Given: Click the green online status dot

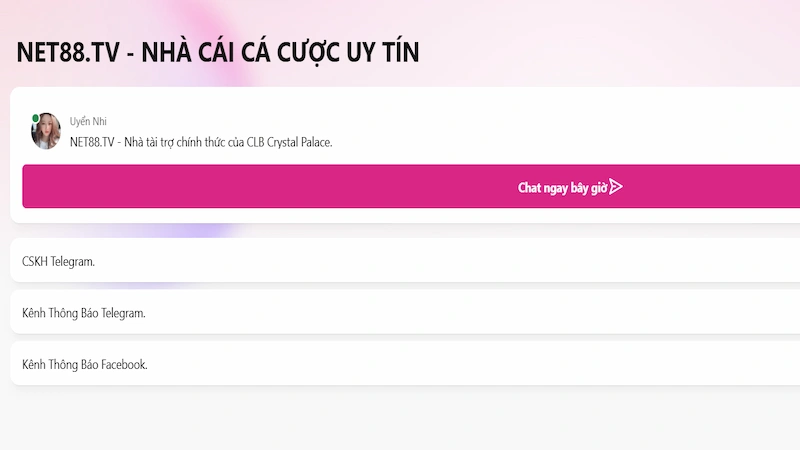Looking at the screenshot, I should pyautogui.click(x=36, y=119).
